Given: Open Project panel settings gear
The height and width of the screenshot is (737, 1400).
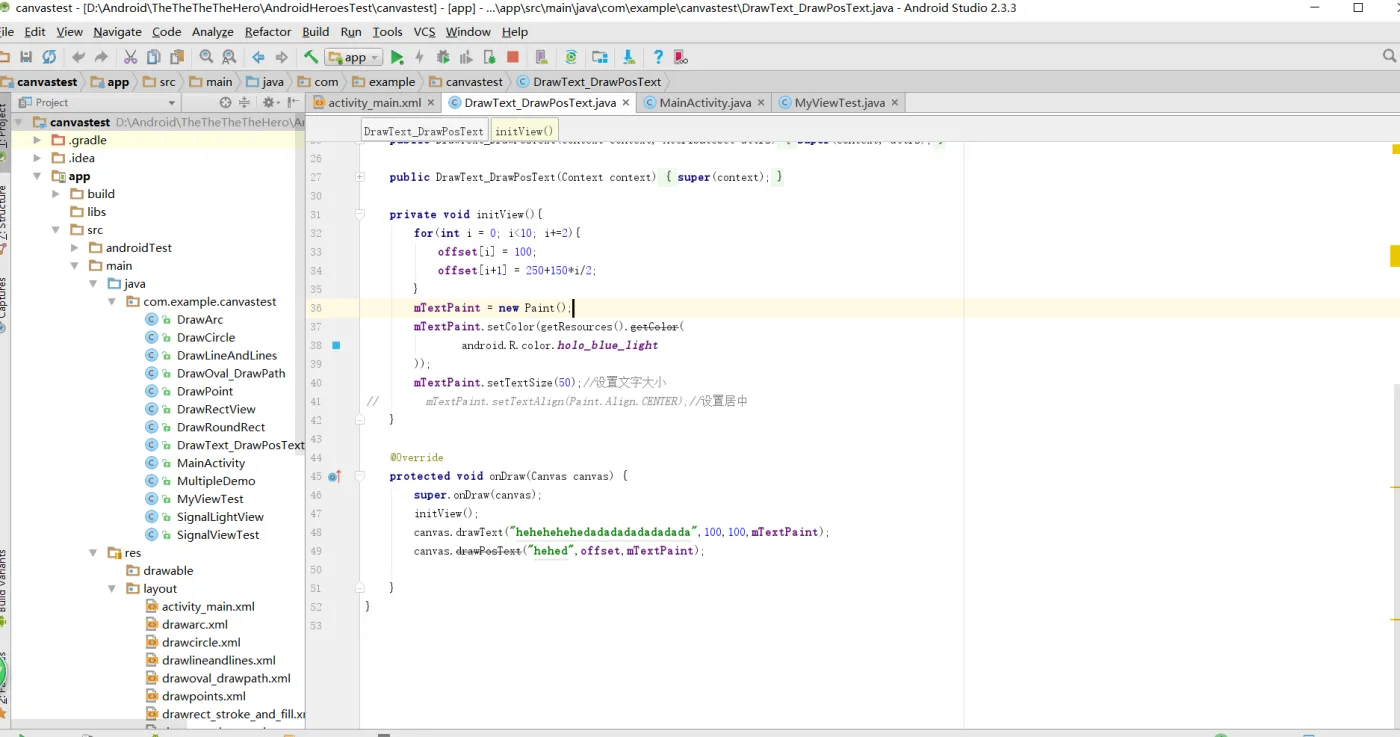Looking at the screenshot, I should [x=269, y=102].
